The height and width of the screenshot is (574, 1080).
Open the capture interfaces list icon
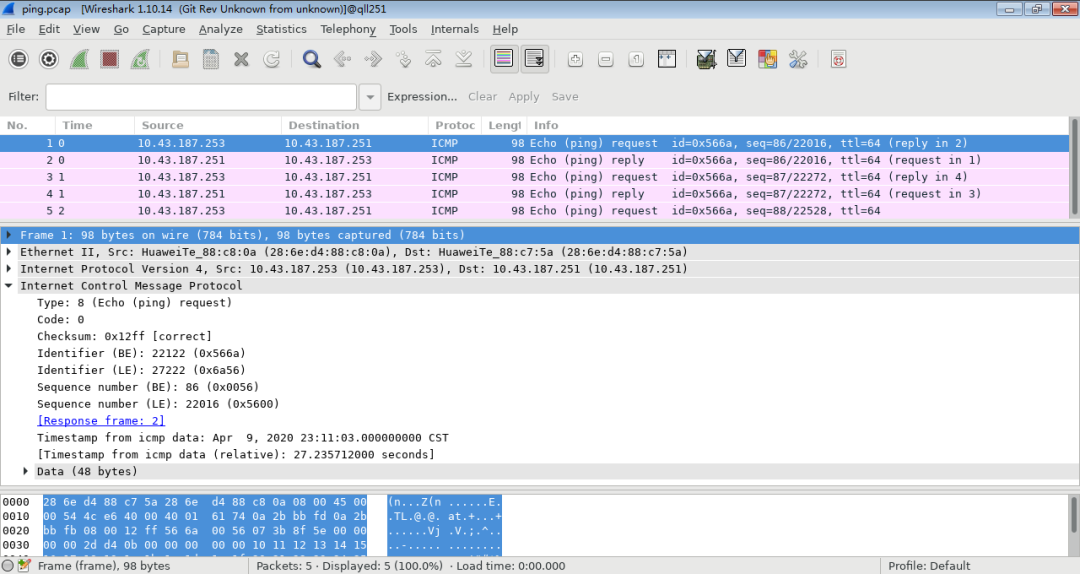tap(19, 59)
